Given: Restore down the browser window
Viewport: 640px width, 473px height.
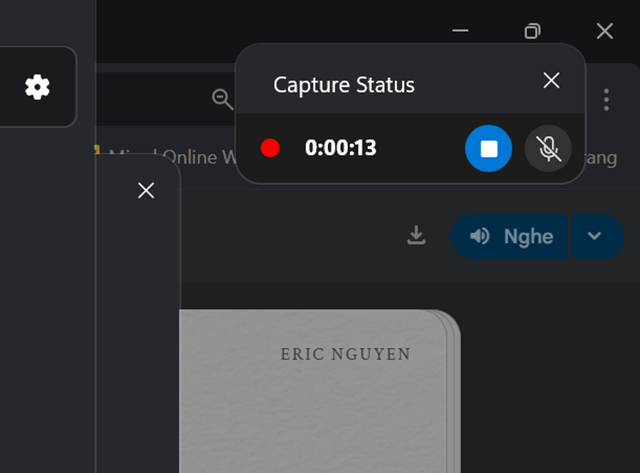Looking at the screenshot, I should (x=532, y=31).
